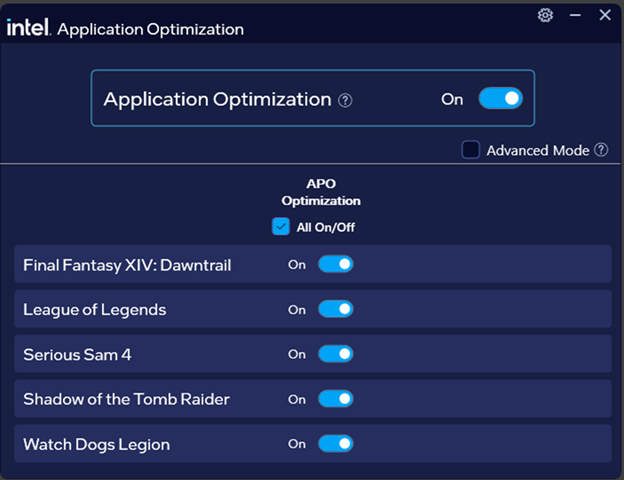
Task: Close the Application Optimization window
Action: pos(605,15)
